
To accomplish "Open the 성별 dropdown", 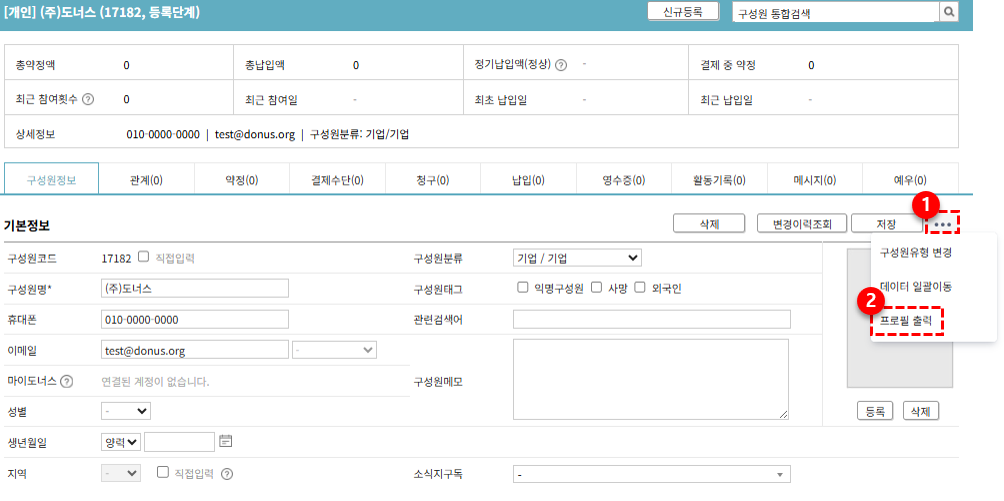I will click(126, 411).
